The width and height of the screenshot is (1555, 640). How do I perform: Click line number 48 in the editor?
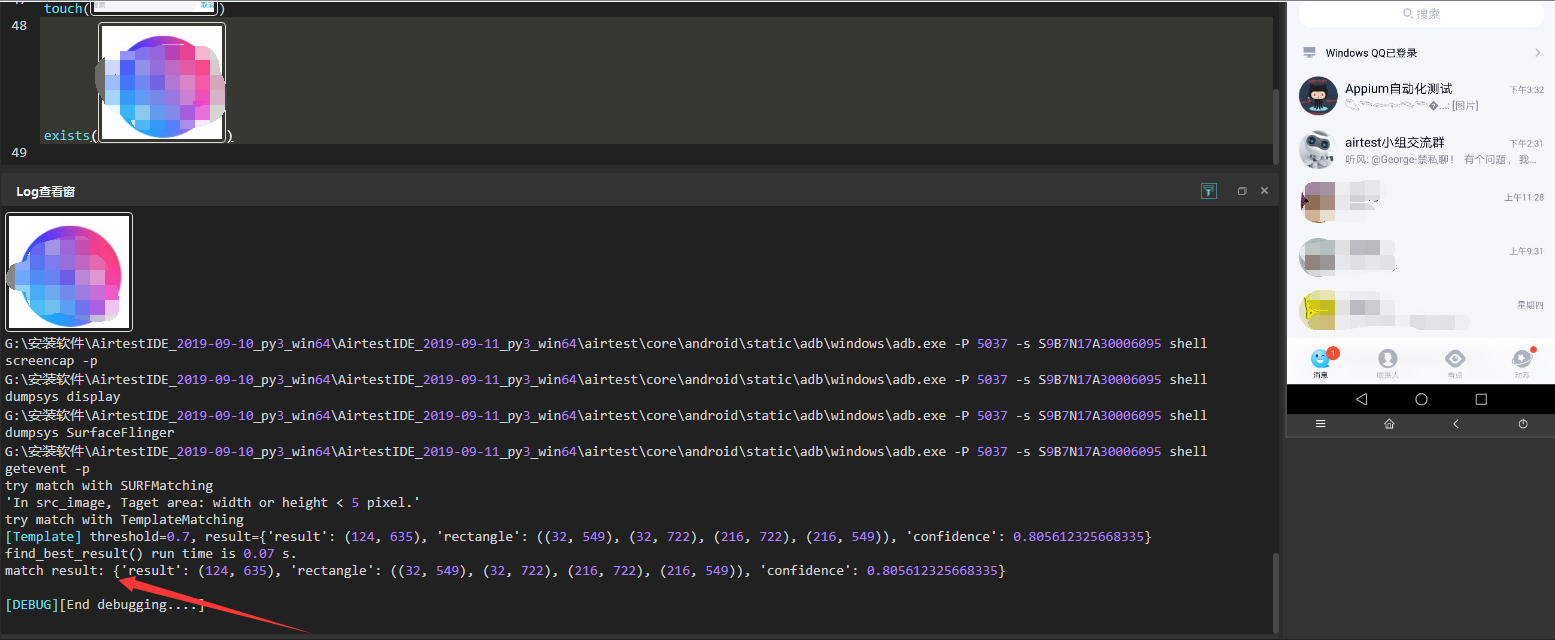tap(19, 25)
